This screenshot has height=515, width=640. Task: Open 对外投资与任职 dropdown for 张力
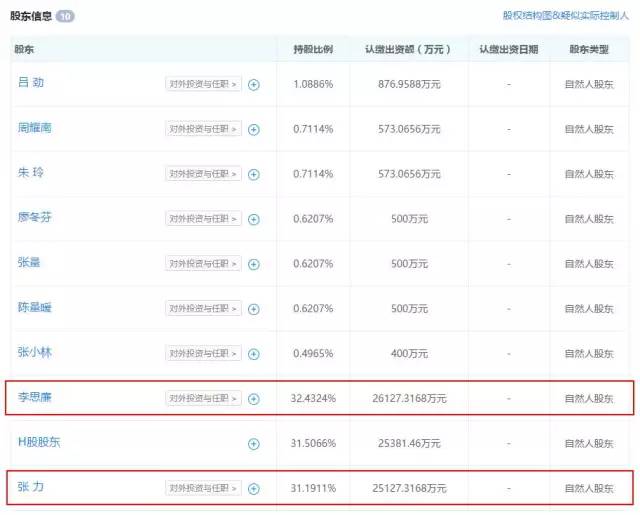point(203,488)
